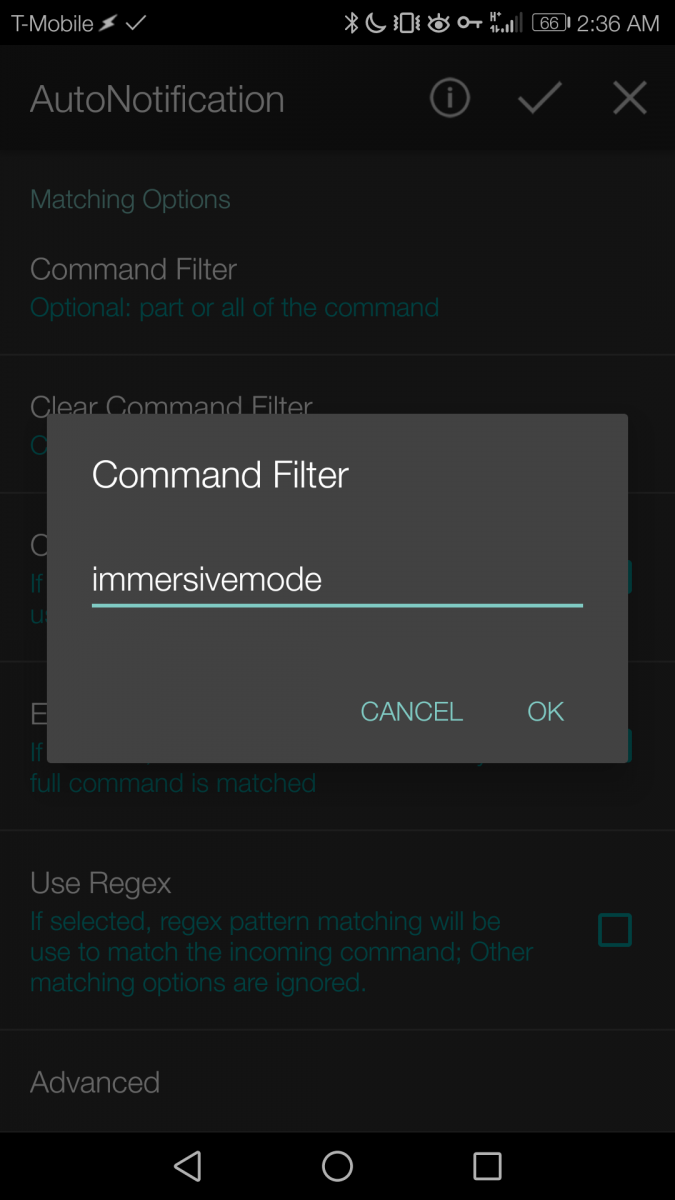Enable the Use Regex checkbox
This screenshot has height=1200, width=675.
point(615,930)
